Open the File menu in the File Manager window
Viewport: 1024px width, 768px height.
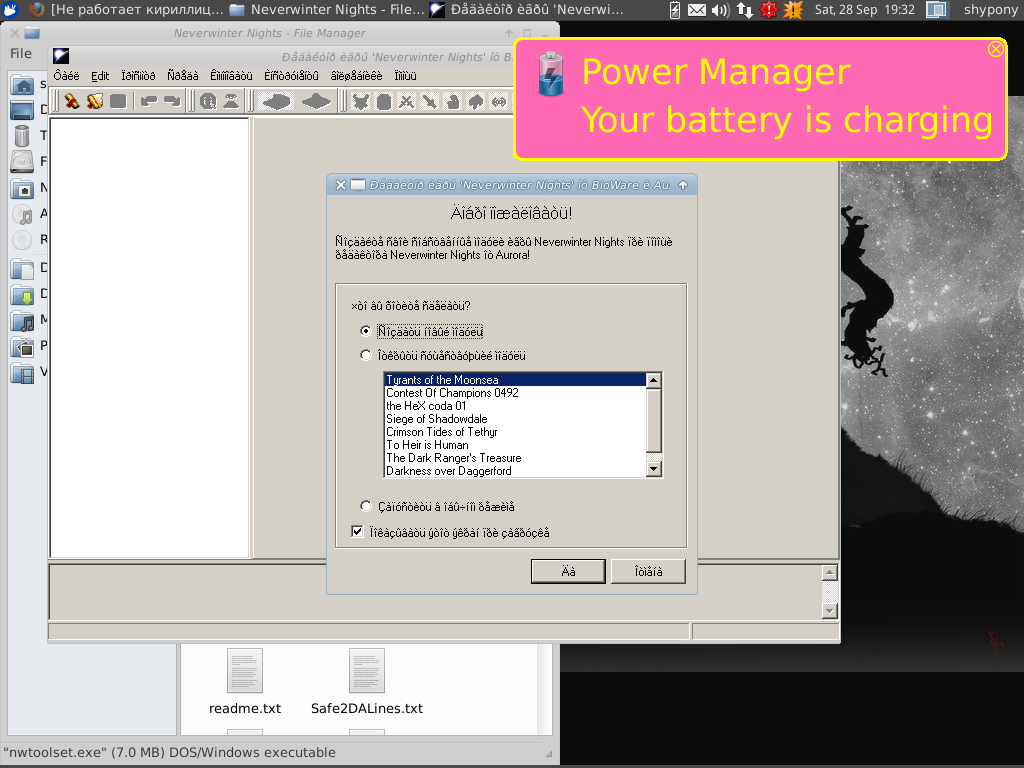click(x=21, y=54)
